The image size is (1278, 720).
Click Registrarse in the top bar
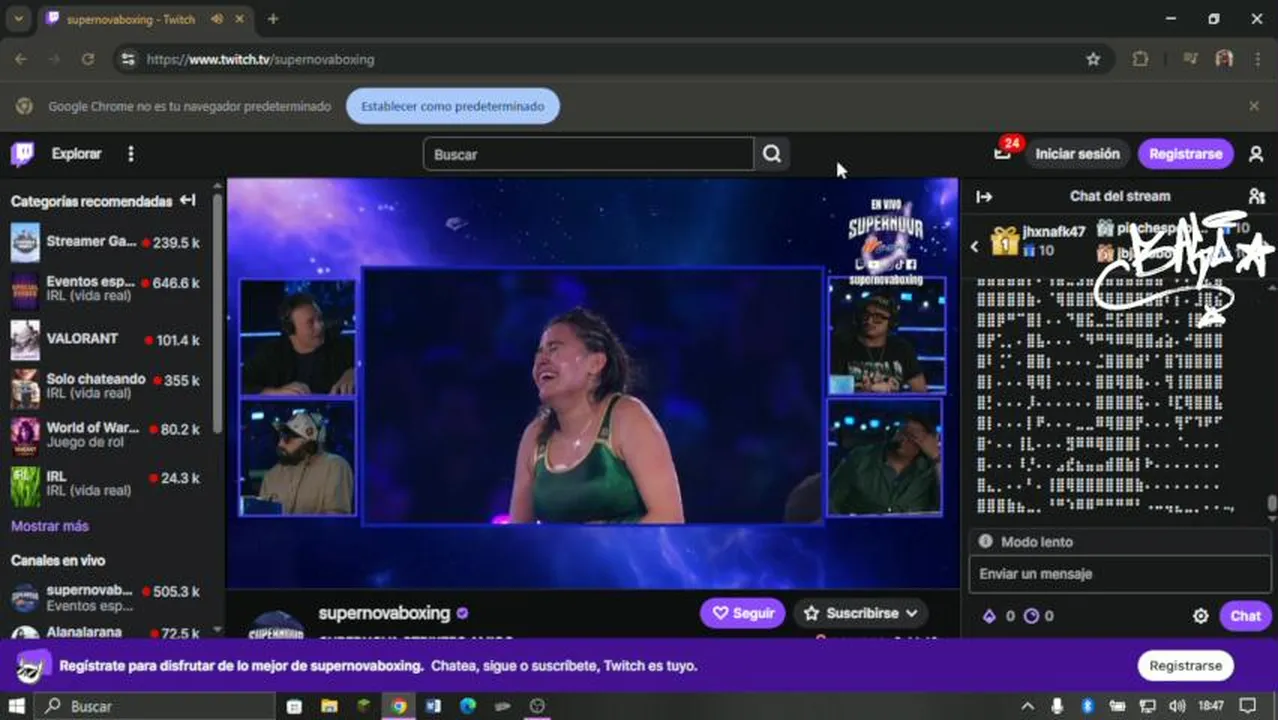[x=1185, y=154]
